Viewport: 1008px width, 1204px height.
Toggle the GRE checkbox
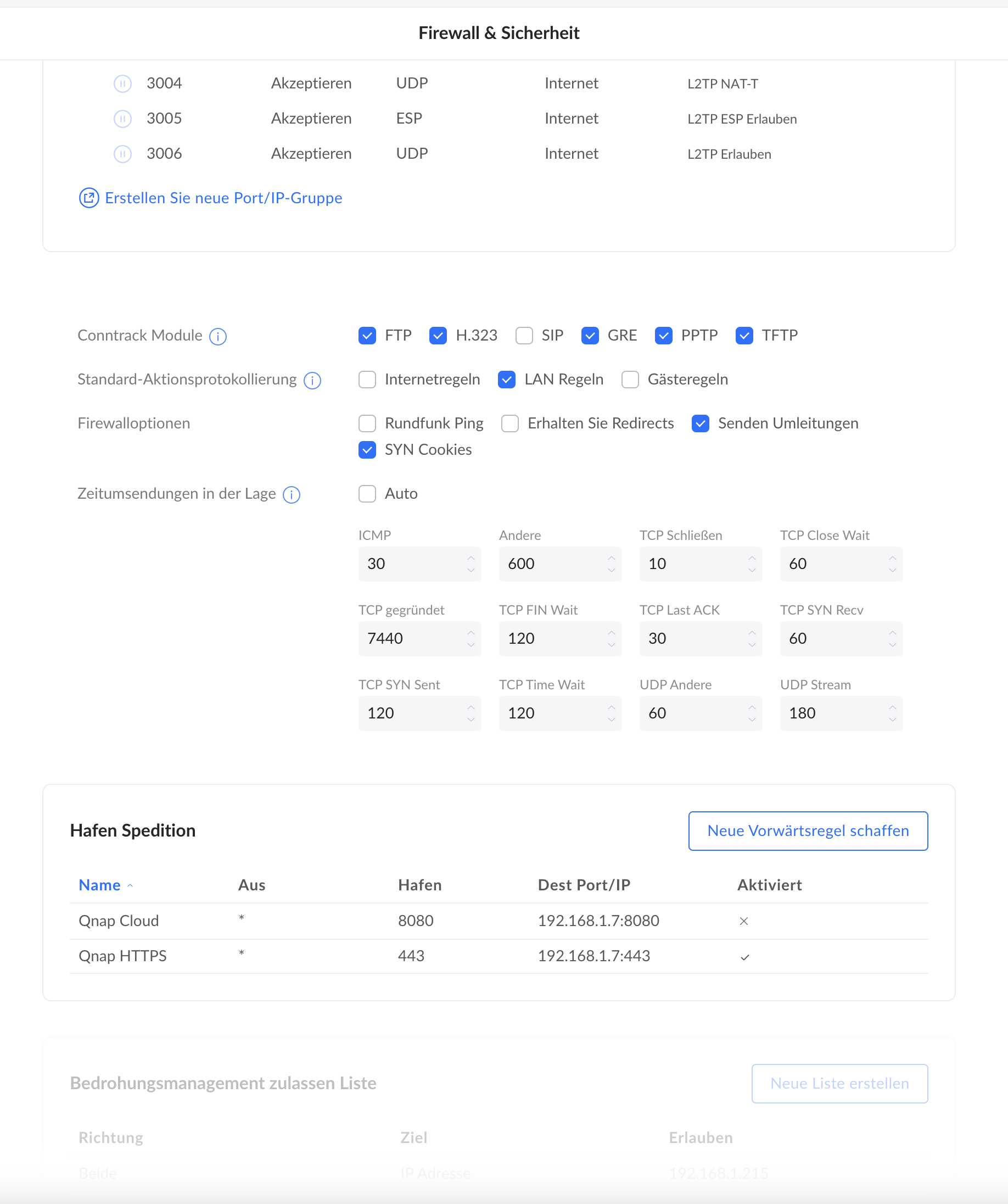tap(590, 336)
